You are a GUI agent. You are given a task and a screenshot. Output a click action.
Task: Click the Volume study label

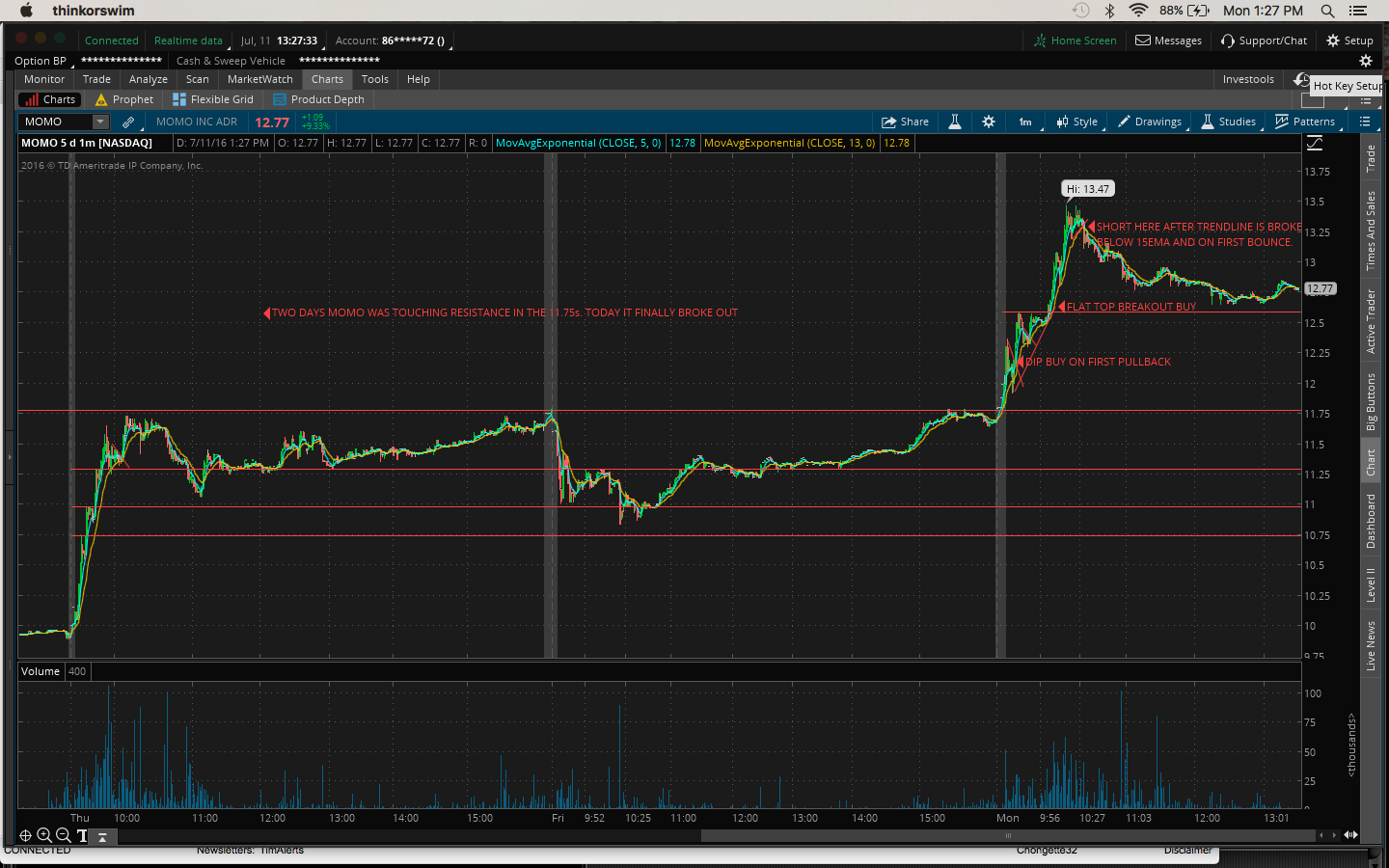[41, 671]
